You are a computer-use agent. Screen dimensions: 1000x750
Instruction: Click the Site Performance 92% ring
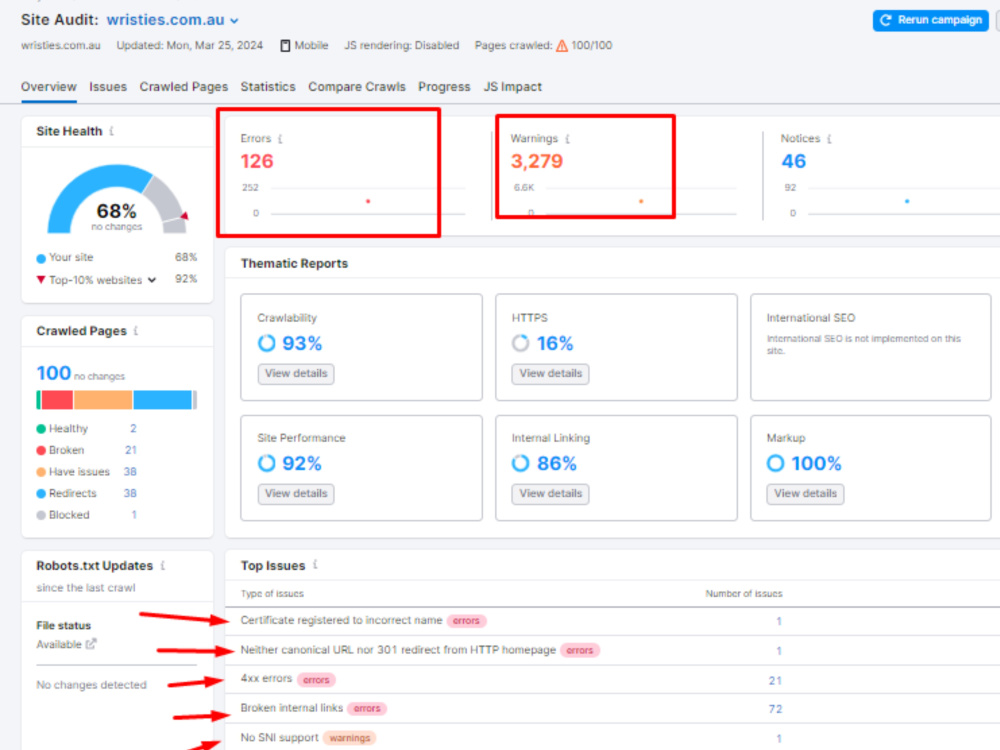pos(267,463)
